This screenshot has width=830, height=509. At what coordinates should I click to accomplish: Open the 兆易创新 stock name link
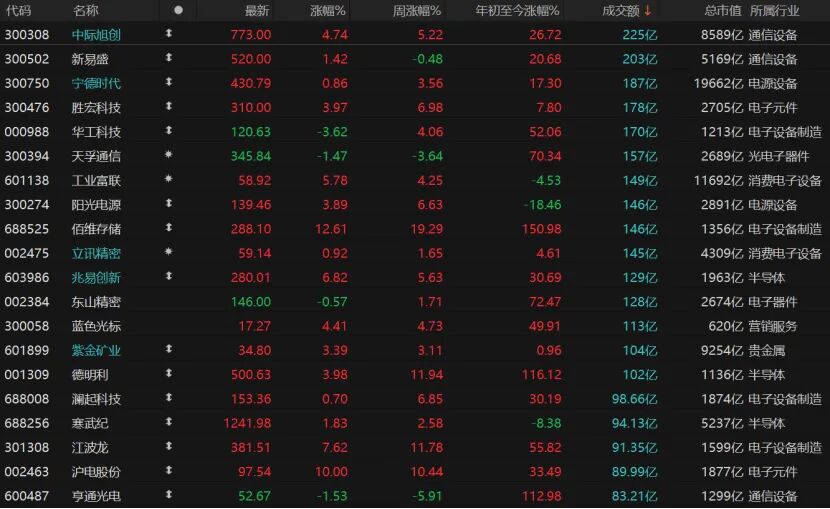96,277
